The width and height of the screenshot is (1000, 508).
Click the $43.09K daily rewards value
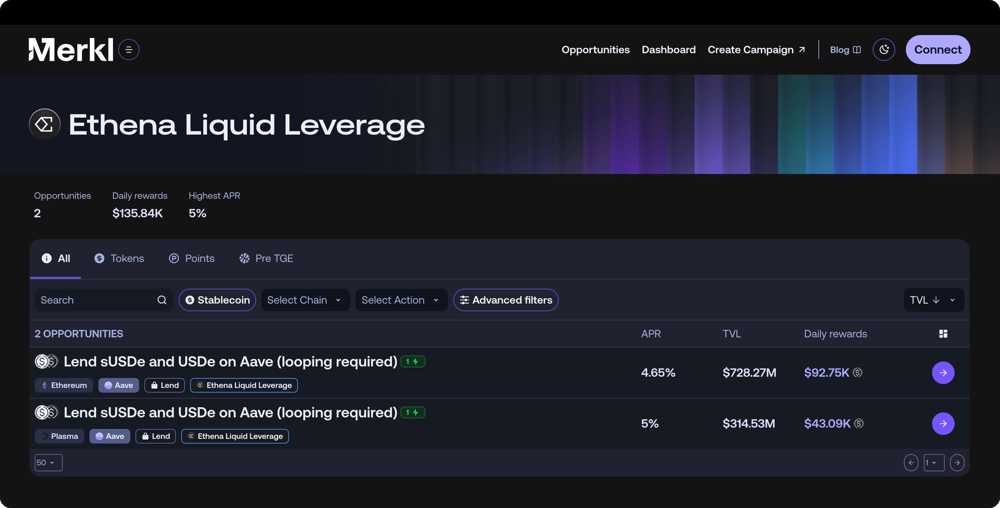tap(827, 424)
